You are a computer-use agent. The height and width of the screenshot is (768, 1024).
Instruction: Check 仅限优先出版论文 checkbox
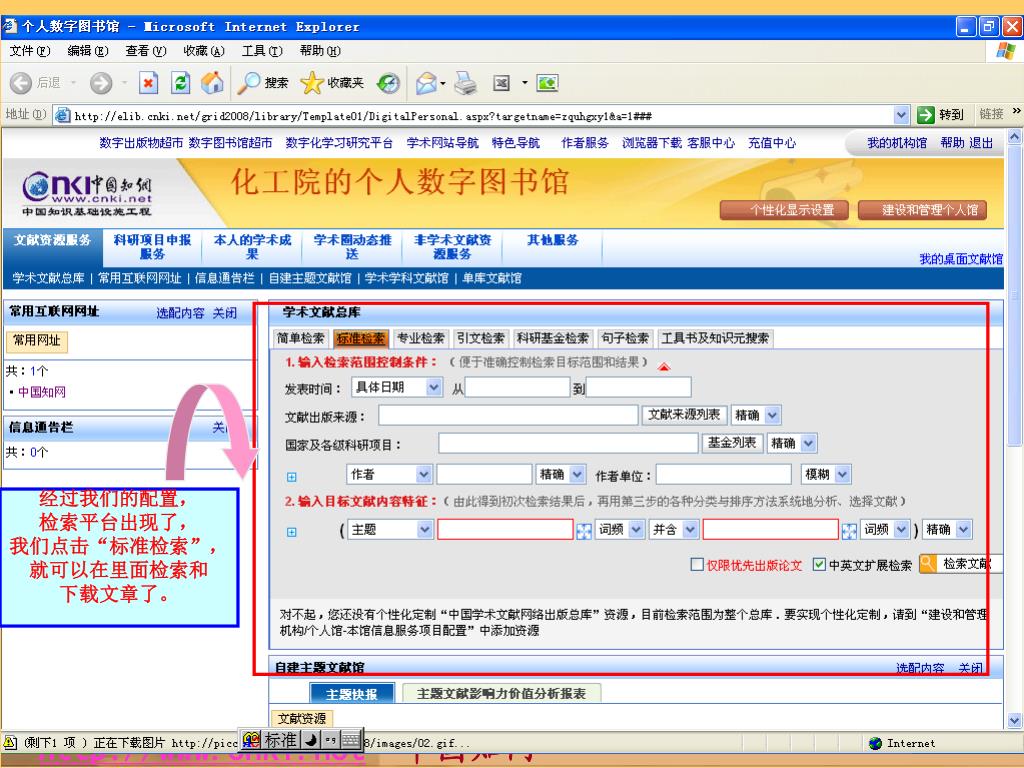pos(697,564)
